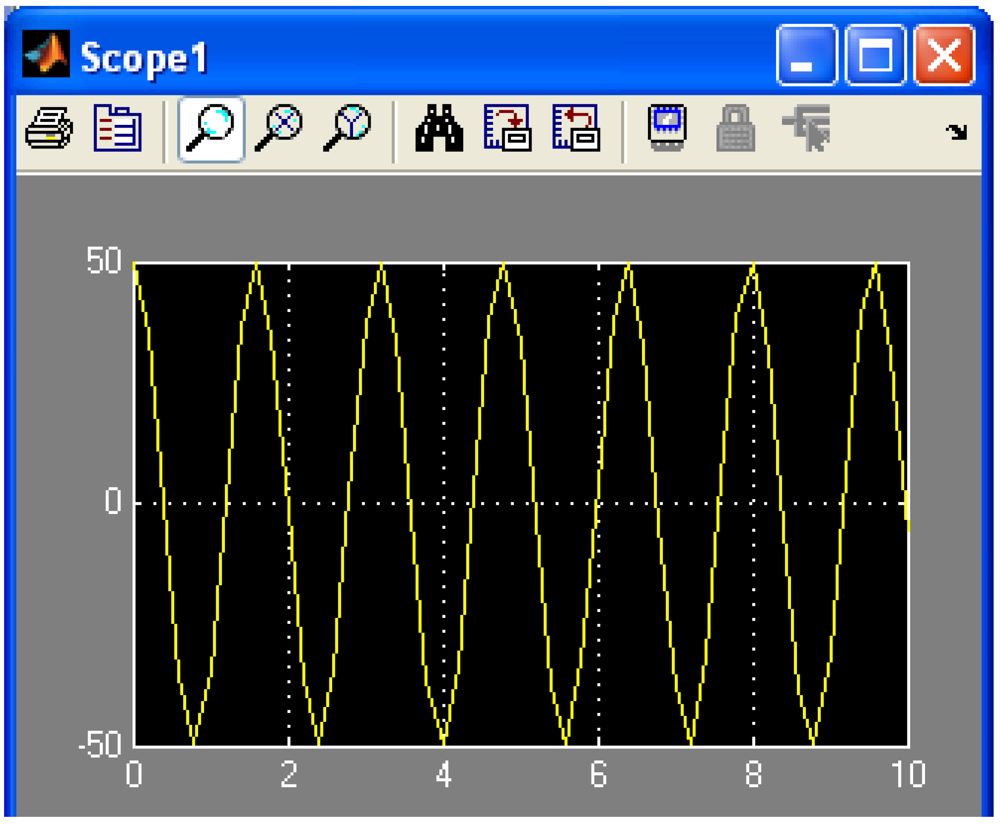Minimize the Scope1 window
This screenshot has height=825, width=1000.
point(805,56)
